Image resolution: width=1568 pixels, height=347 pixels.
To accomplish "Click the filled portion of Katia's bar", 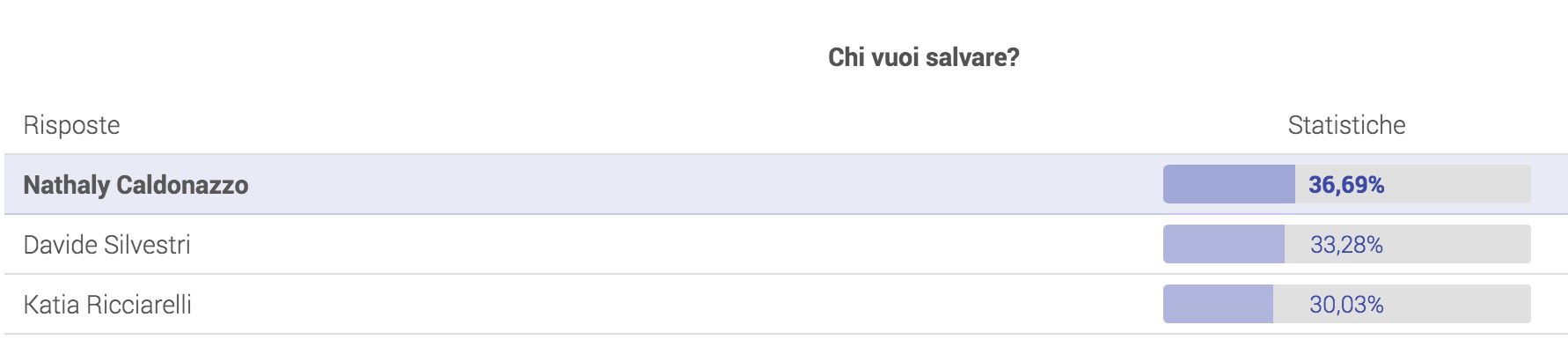I will click(1218, 304).
